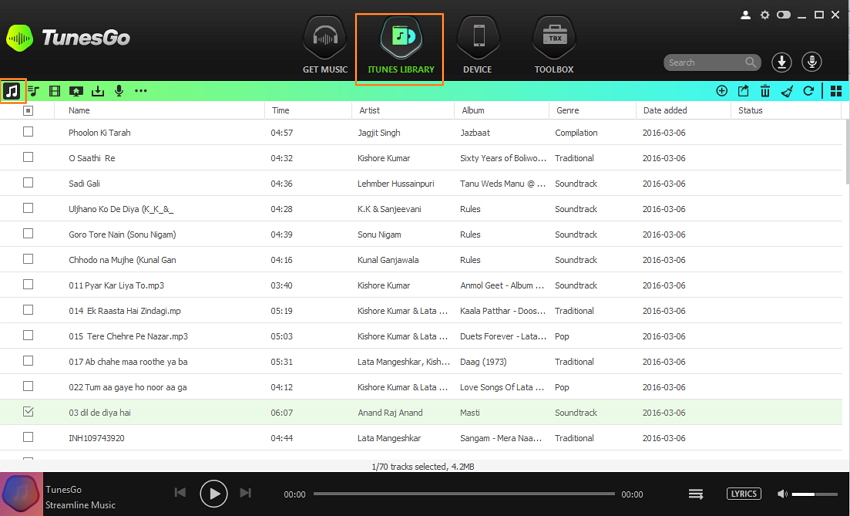The image size is (850, 516).
Task: Select track Chhodo na Mujhe
Action: [x=122, y=260]
